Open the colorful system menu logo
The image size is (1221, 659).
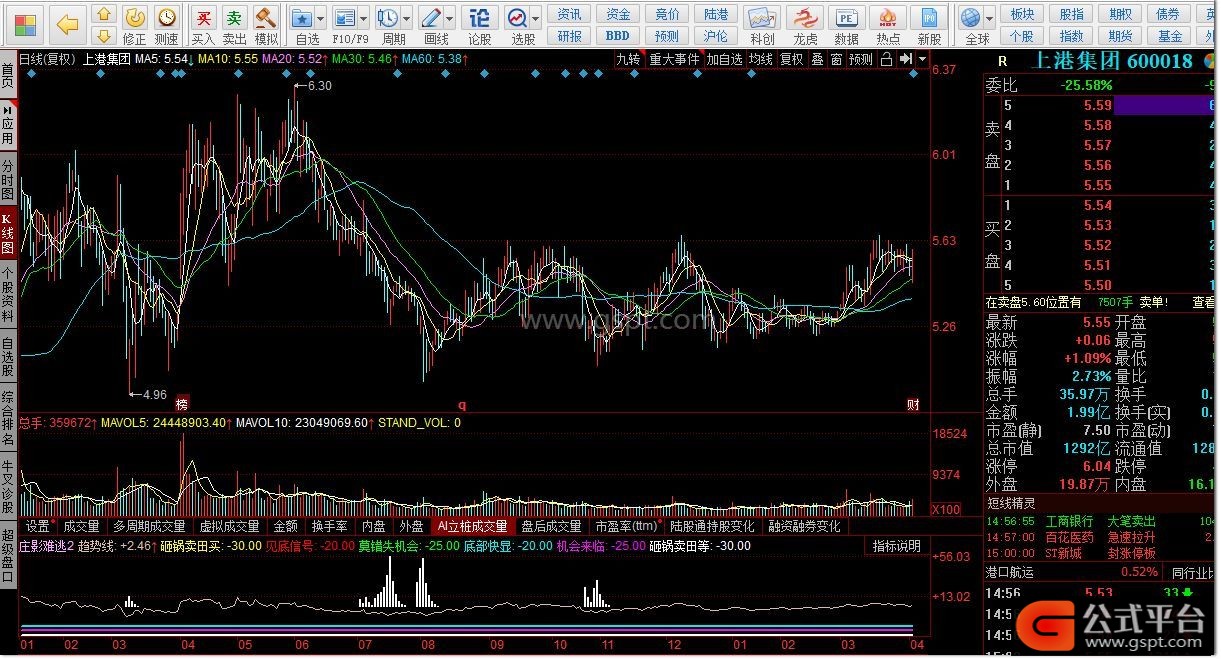pyautogui.click(x=26, y=23)
